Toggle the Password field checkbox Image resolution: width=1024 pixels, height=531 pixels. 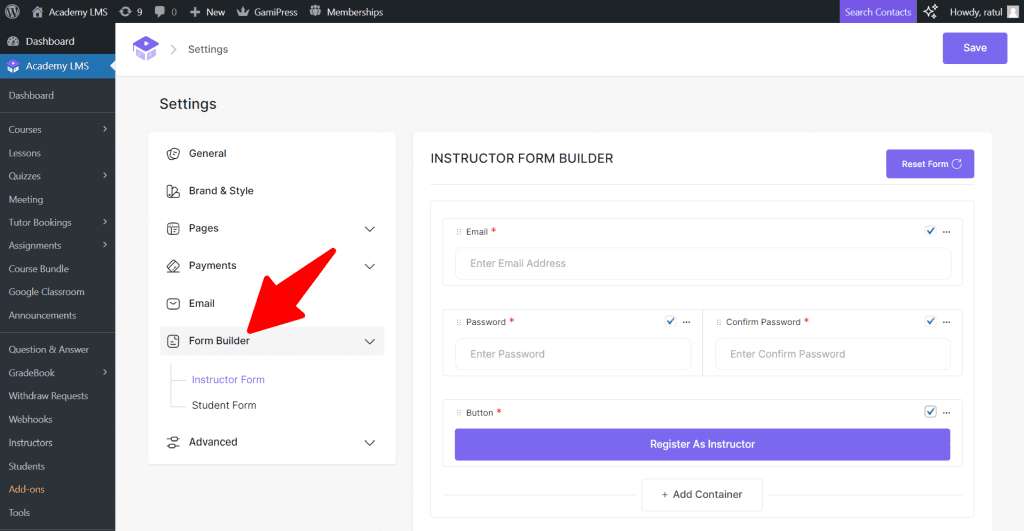(670, 321)
